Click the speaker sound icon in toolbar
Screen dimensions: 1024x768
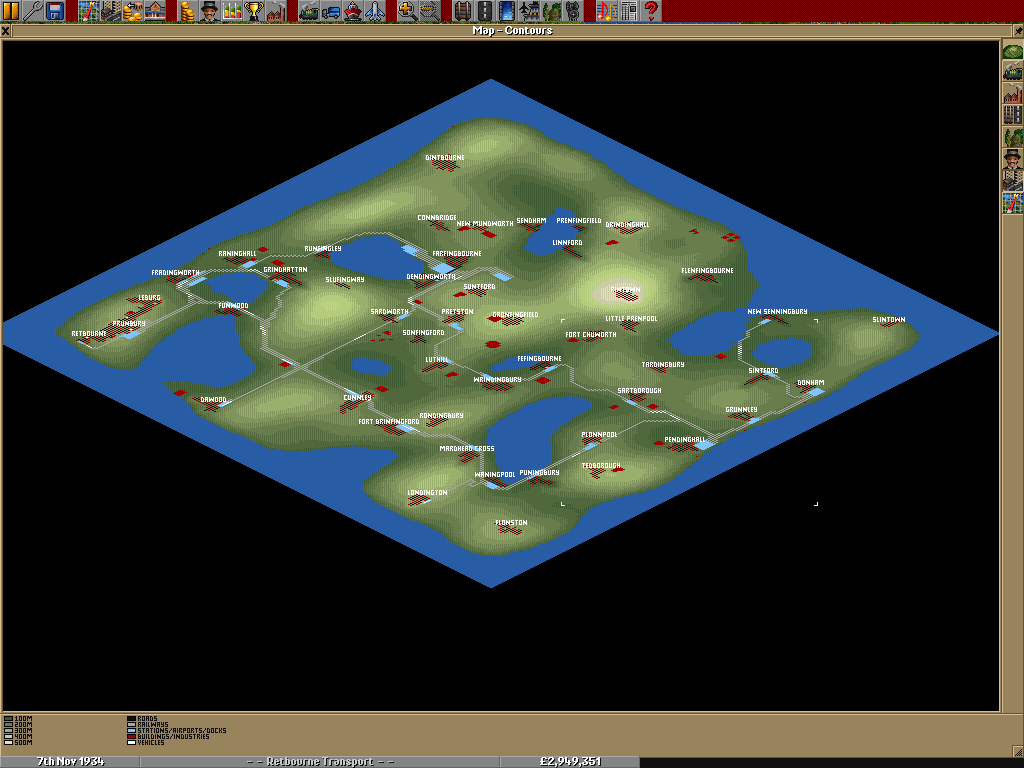coord(573,10)
